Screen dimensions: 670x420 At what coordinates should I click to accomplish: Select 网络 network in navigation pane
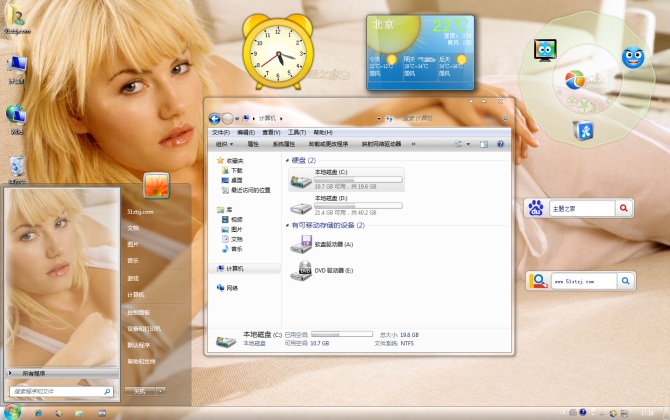pos(227,288)
